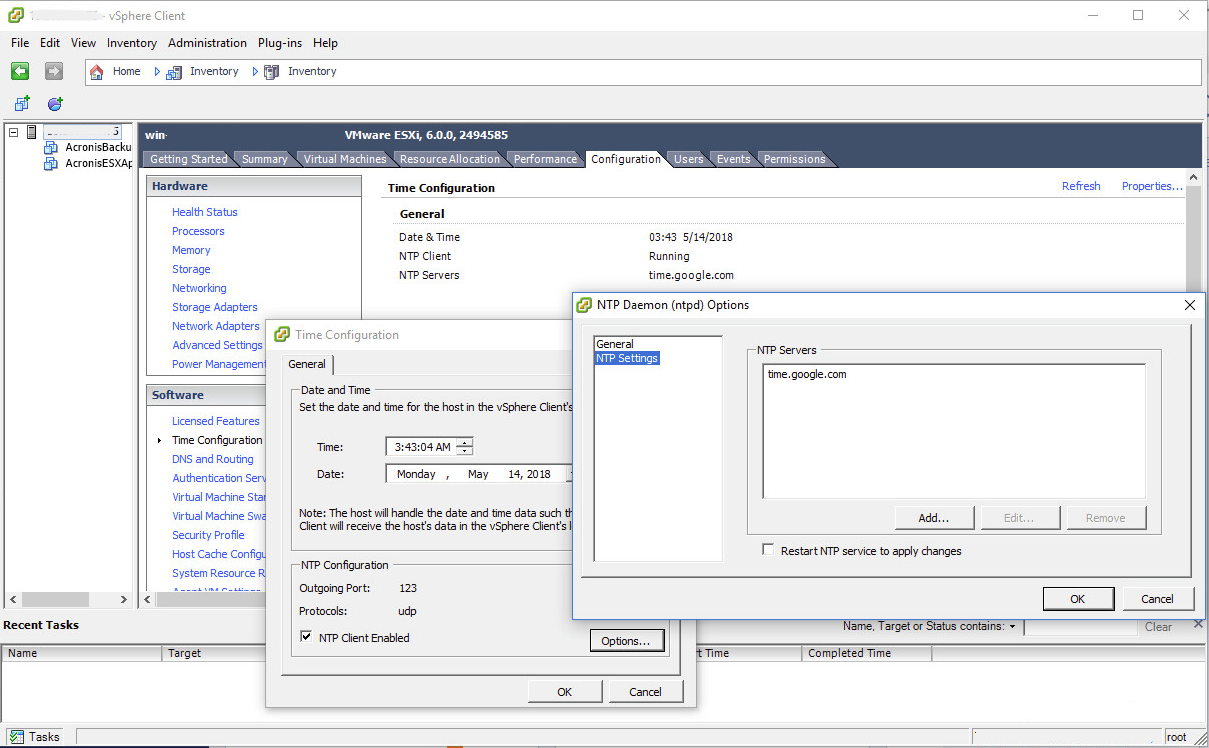
Task: Close the Recent Tasks panel
Action: pos(1199,624)
